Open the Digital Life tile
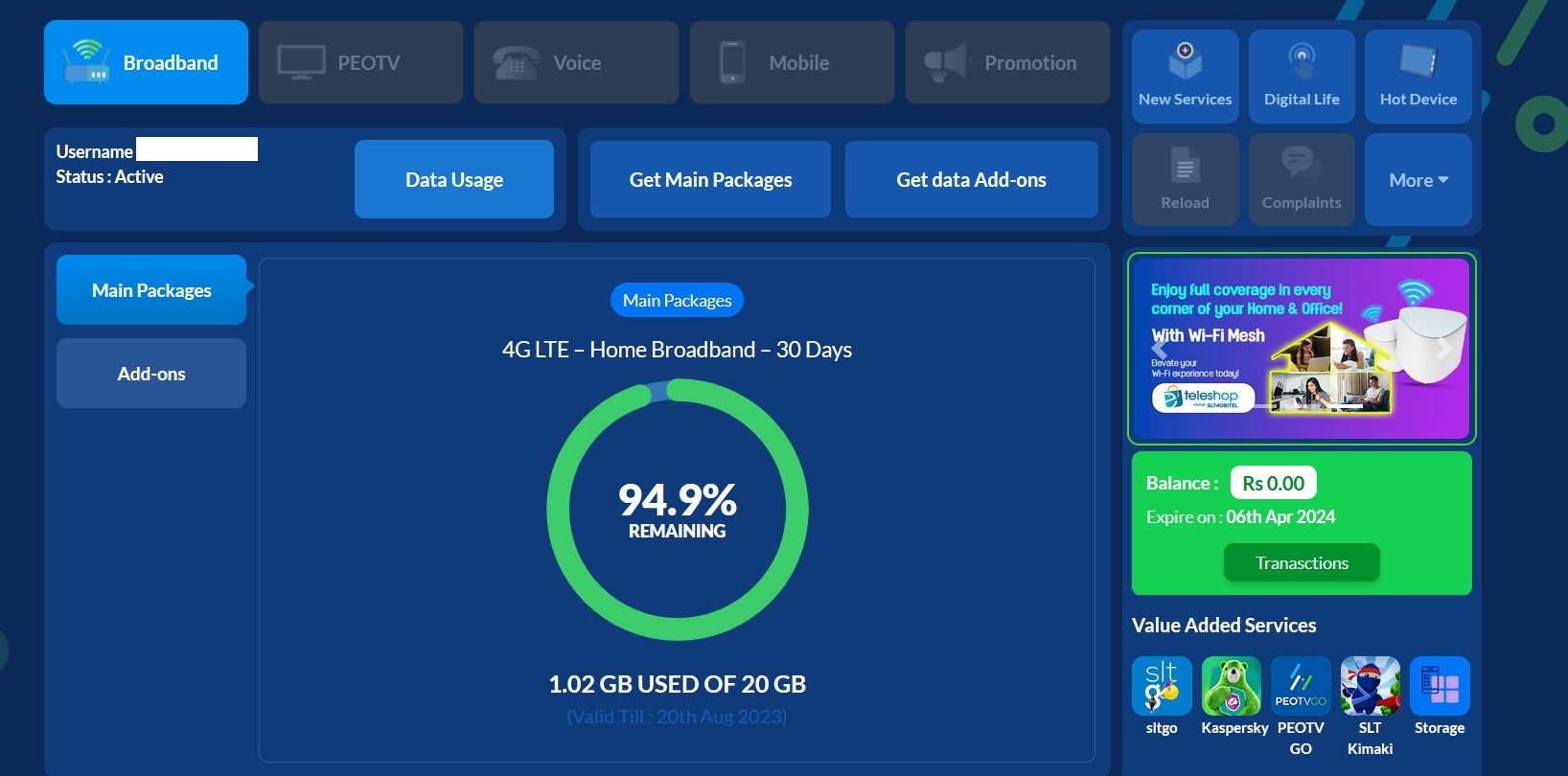The height and width of the screenshot is (776, 1568). (x=1302, y=77)
